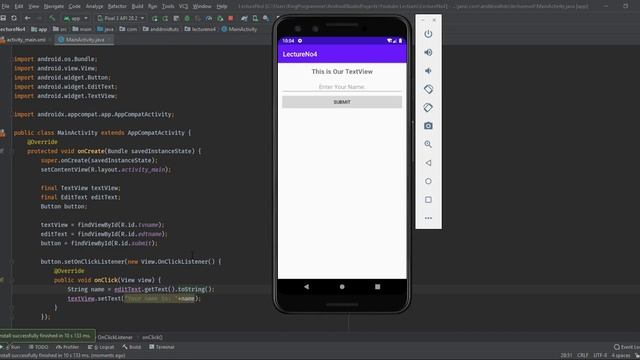Tap the SUBMIT button in the emulator
This screenshot has width=640, height=360.
click(342, 102)
